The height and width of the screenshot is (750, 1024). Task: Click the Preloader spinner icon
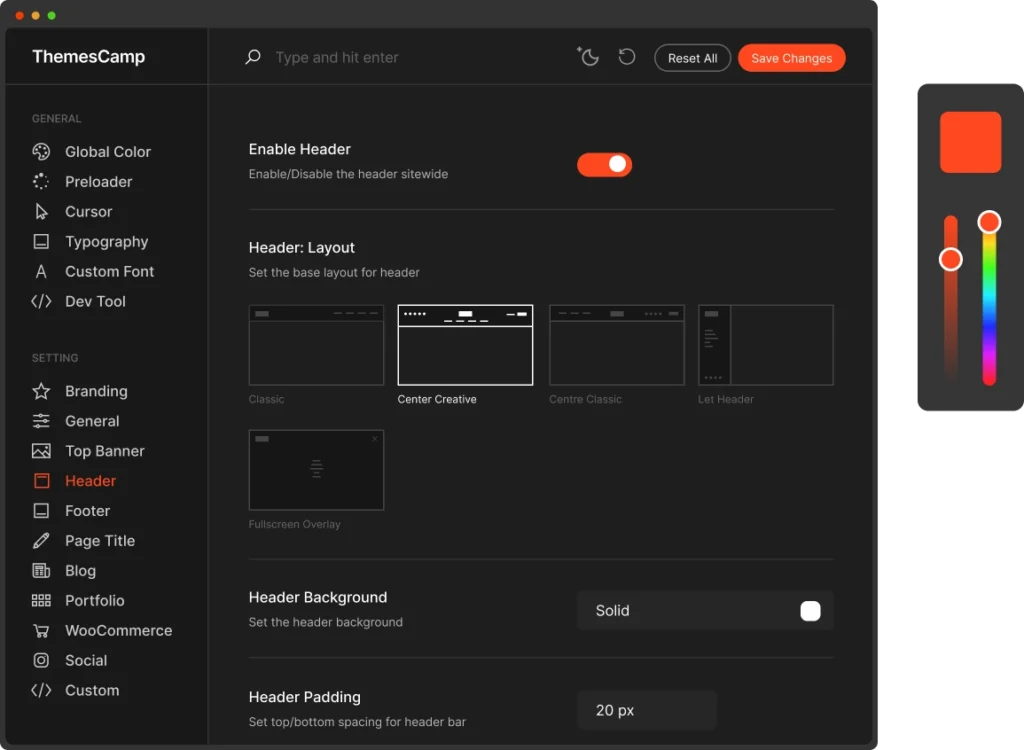point(41,182)
